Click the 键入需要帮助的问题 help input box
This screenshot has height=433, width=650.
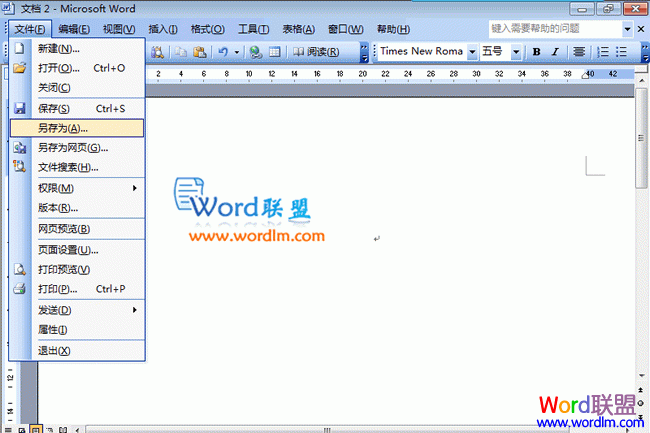click(555, 29)
